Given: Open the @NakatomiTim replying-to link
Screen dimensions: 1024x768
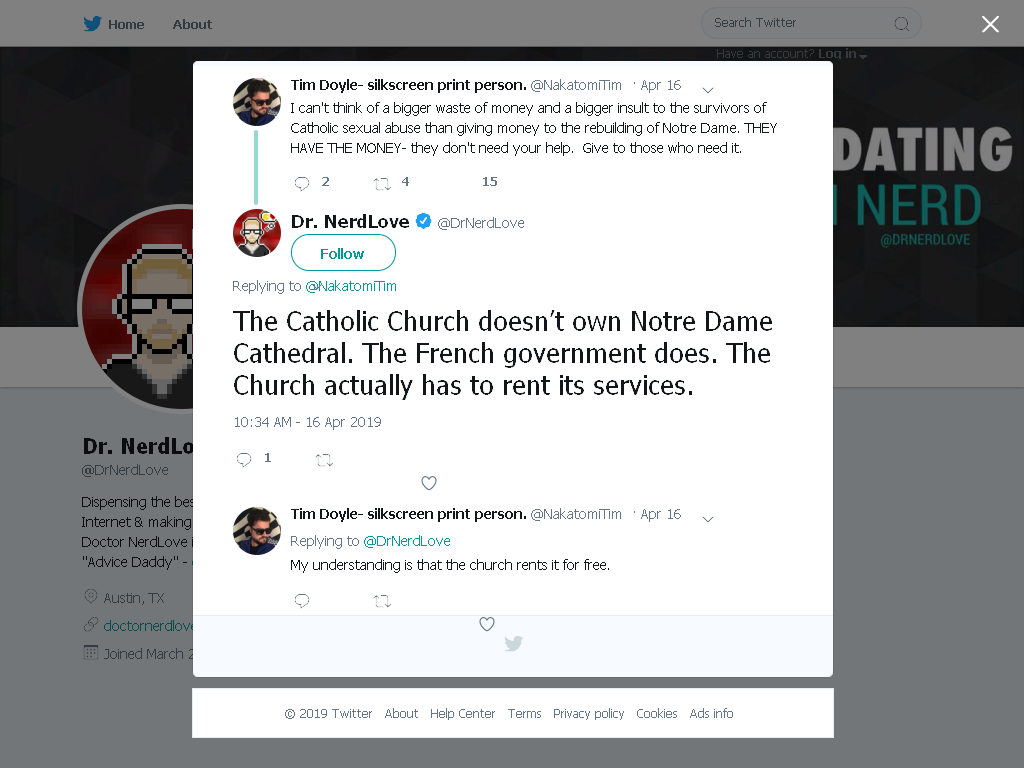Looking at the screenshot, I should [351, 286].
